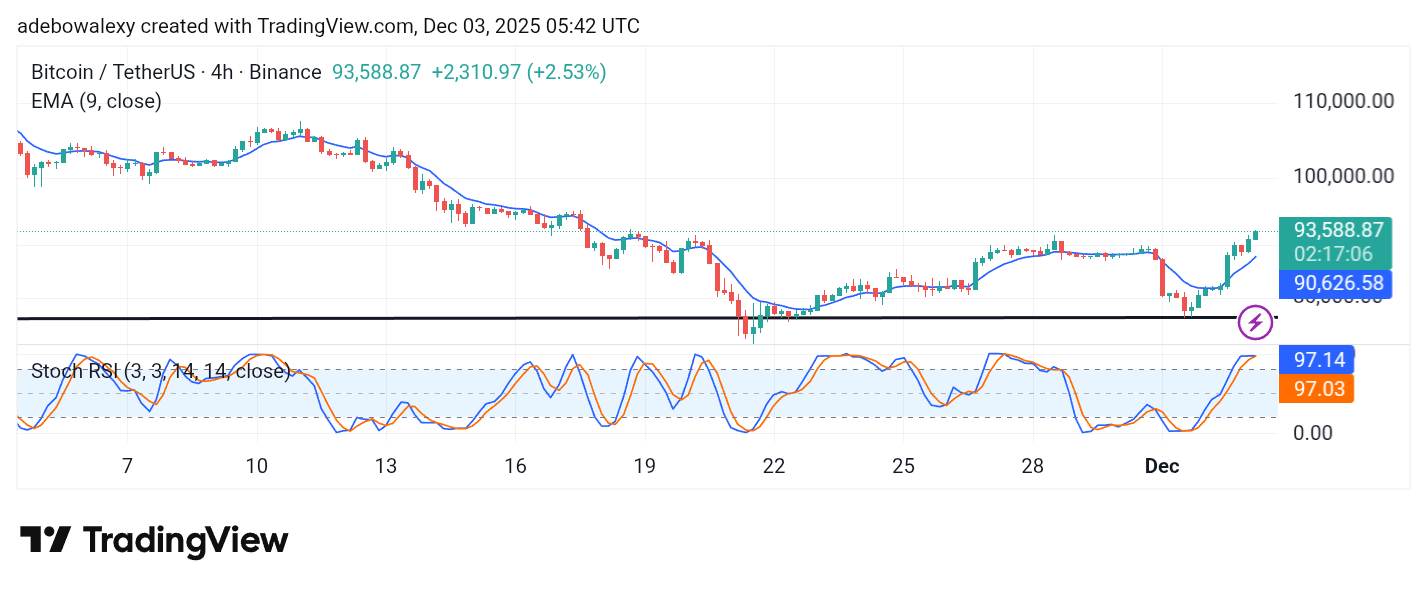The image size is (1427, 591).
Task: Click the 13 date label on time axis
Action: click(x=386, y=466)
